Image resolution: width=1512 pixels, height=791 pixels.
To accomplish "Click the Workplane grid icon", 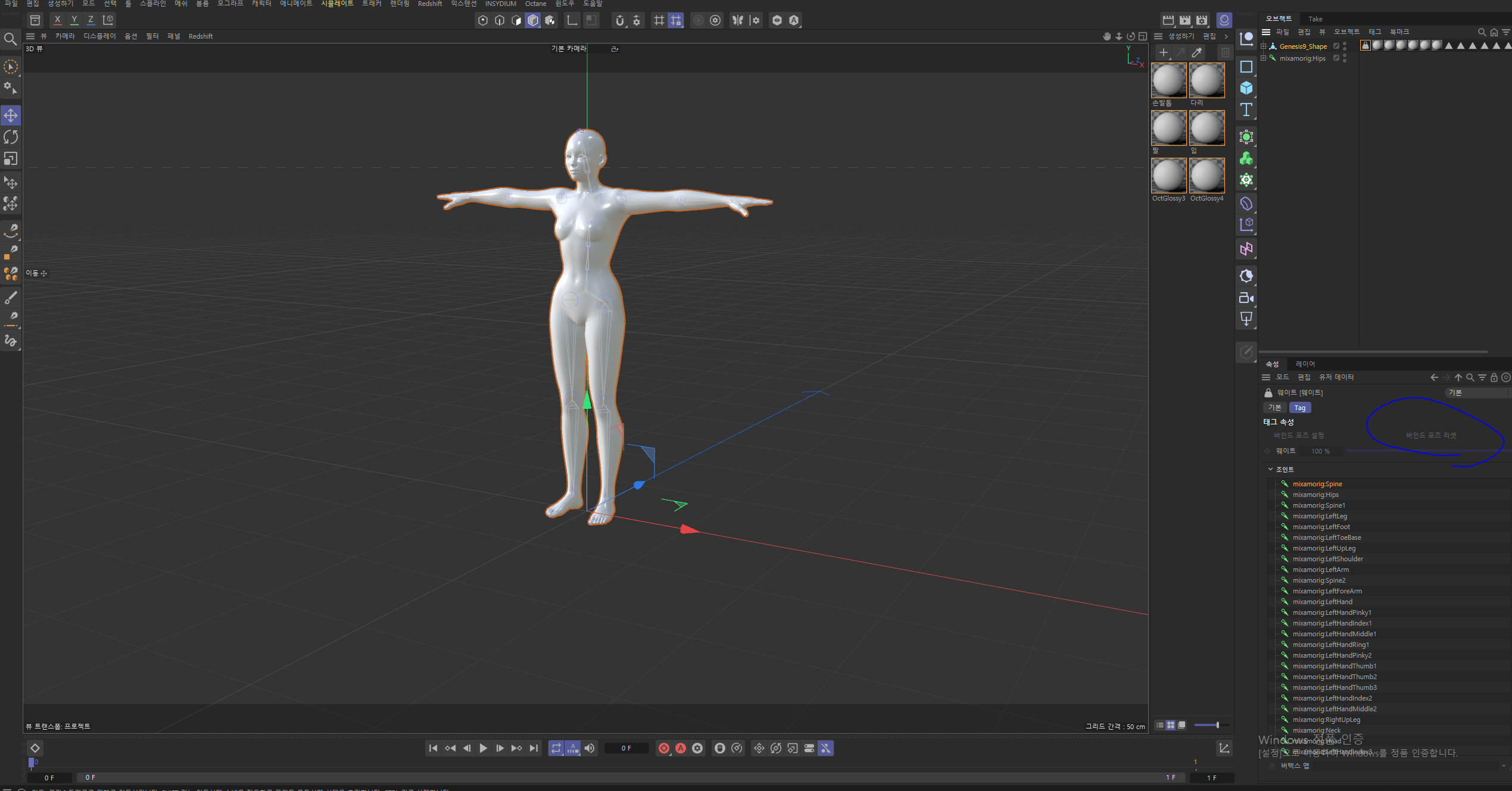I will tap(659, 20).
